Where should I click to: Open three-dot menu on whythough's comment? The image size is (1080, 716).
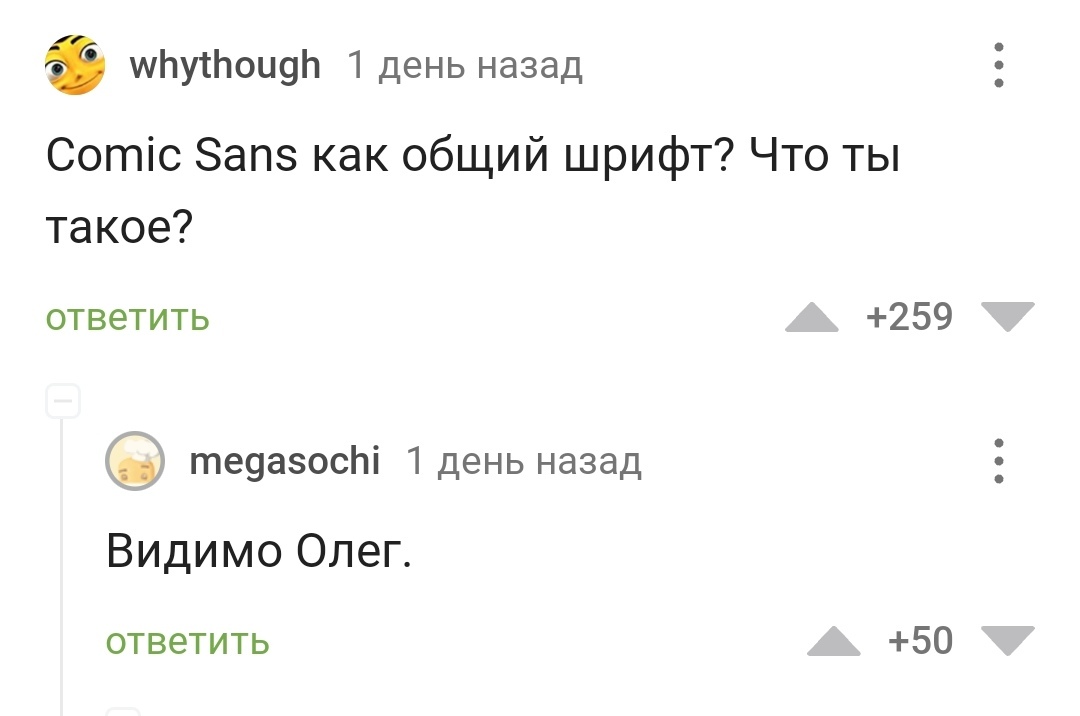point(998,66)
